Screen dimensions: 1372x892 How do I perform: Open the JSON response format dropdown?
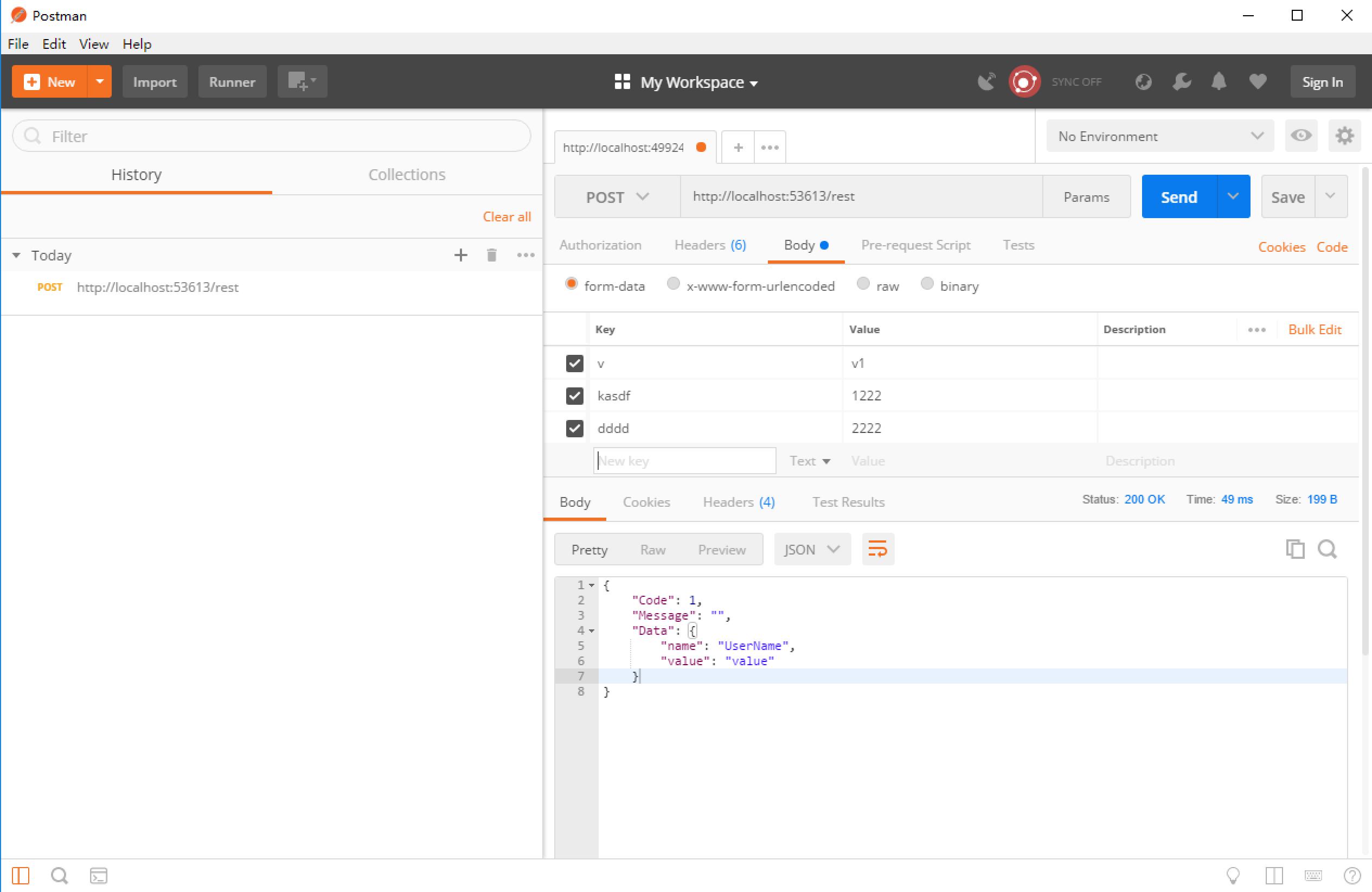tap(811, 549)
